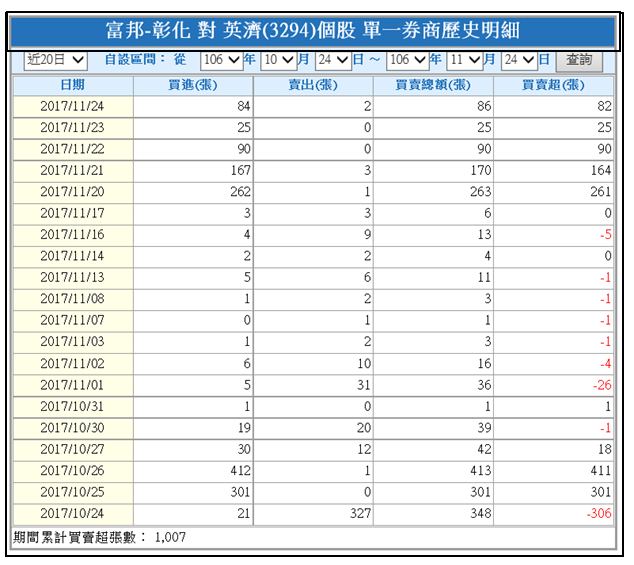Click total value 348 on 2017/10/24

pyautogui.click(x=480, y=514)
